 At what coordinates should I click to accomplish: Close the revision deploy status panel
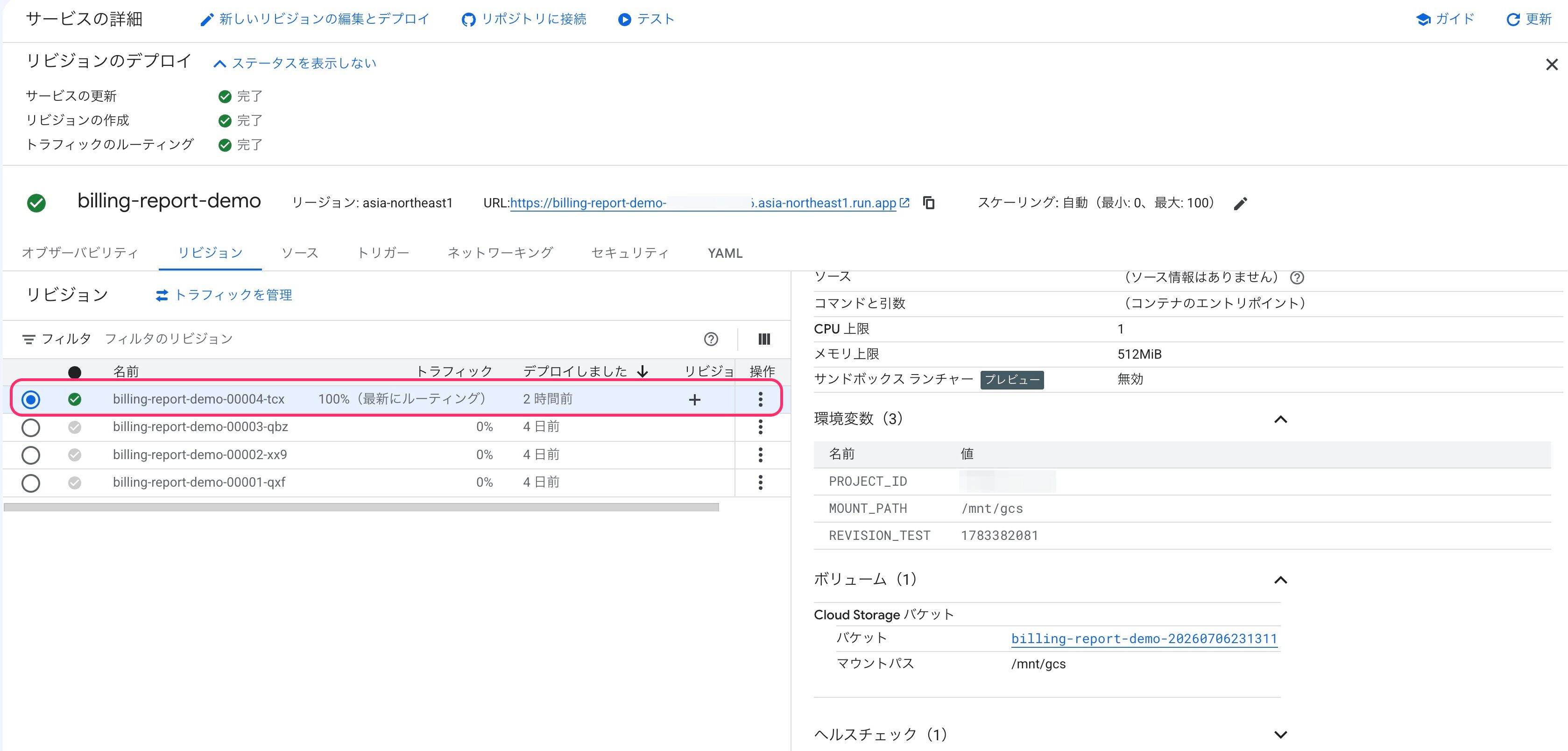pos(1552,64)
